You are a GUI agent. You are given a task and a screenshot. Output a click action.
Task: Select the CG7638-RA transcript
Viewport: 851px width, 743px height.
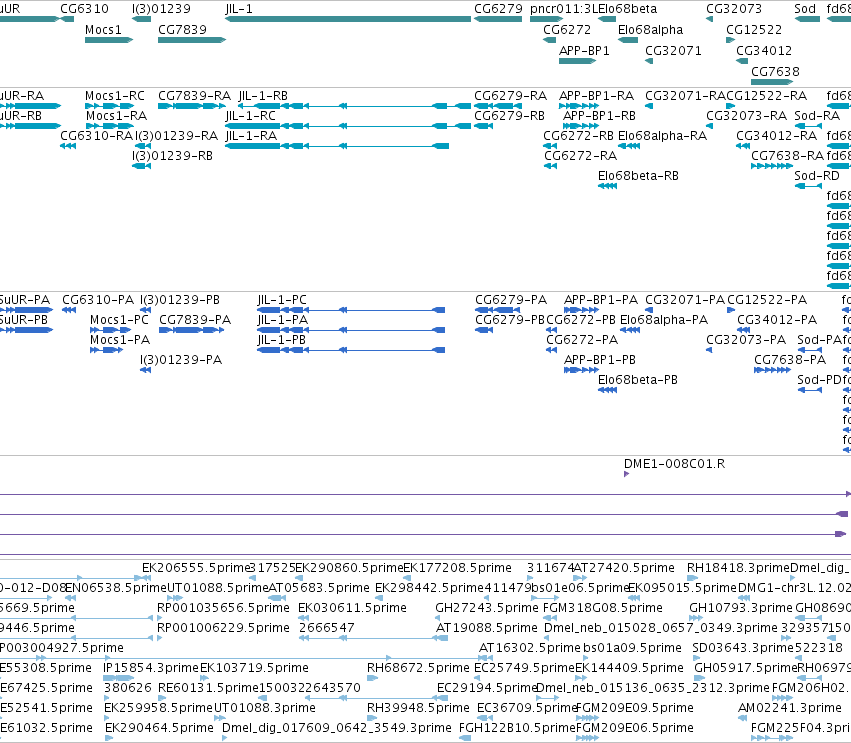click(772, 166)
